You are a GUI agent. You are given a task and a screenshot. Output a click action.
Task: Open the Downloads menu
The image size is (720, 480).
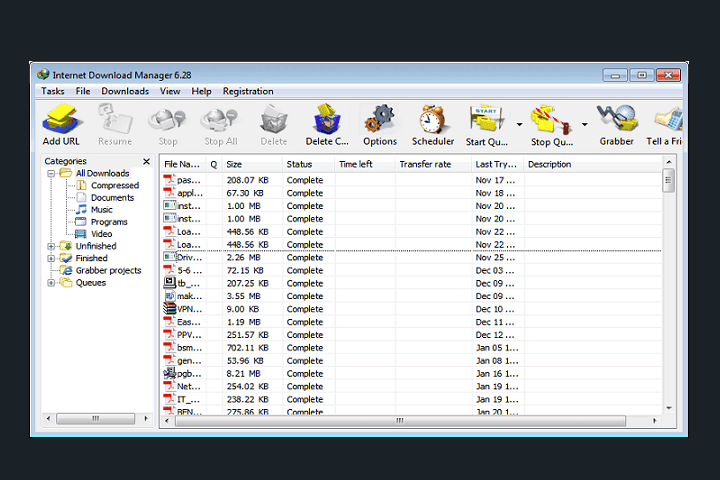tap(125, 91)
